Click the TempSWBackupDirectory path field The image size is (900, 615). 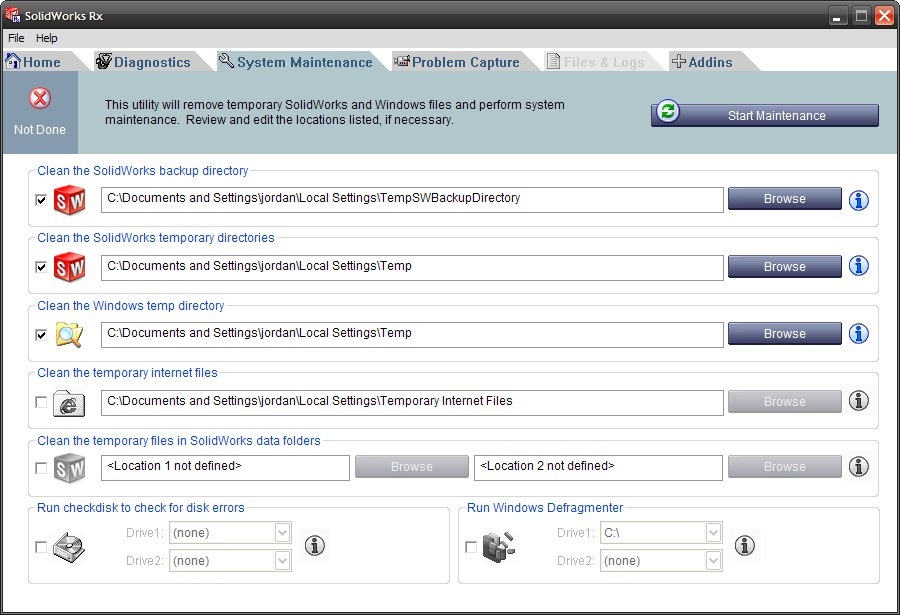click(x=412, y=199)
